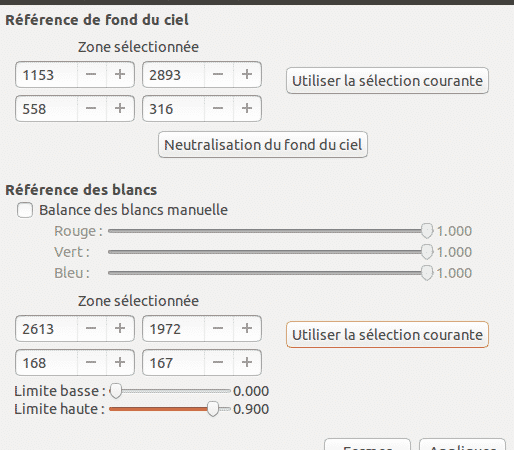The image size is (514, 450).
Task: Decrease the white reference value 1972
Action: 218,328
